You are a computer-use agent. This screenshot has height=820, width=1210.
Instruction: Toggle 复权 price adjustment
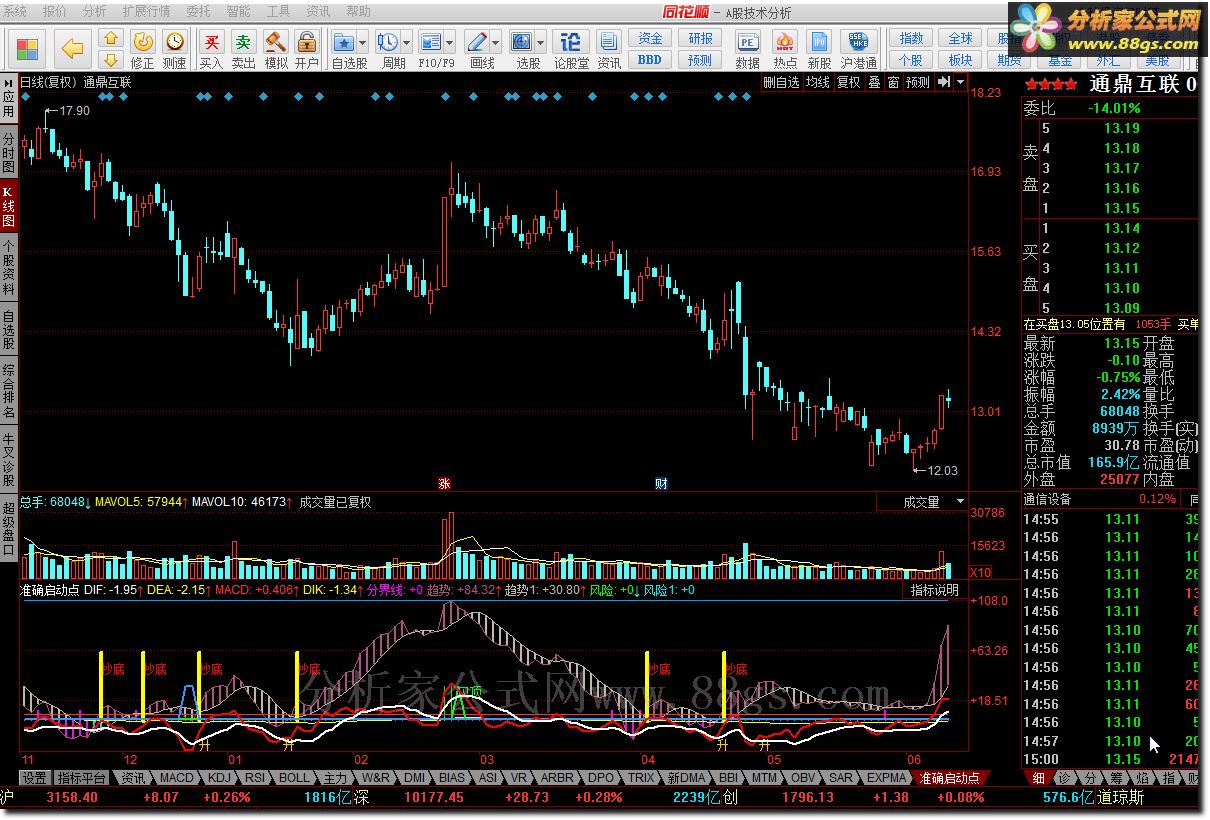[848, 83]
